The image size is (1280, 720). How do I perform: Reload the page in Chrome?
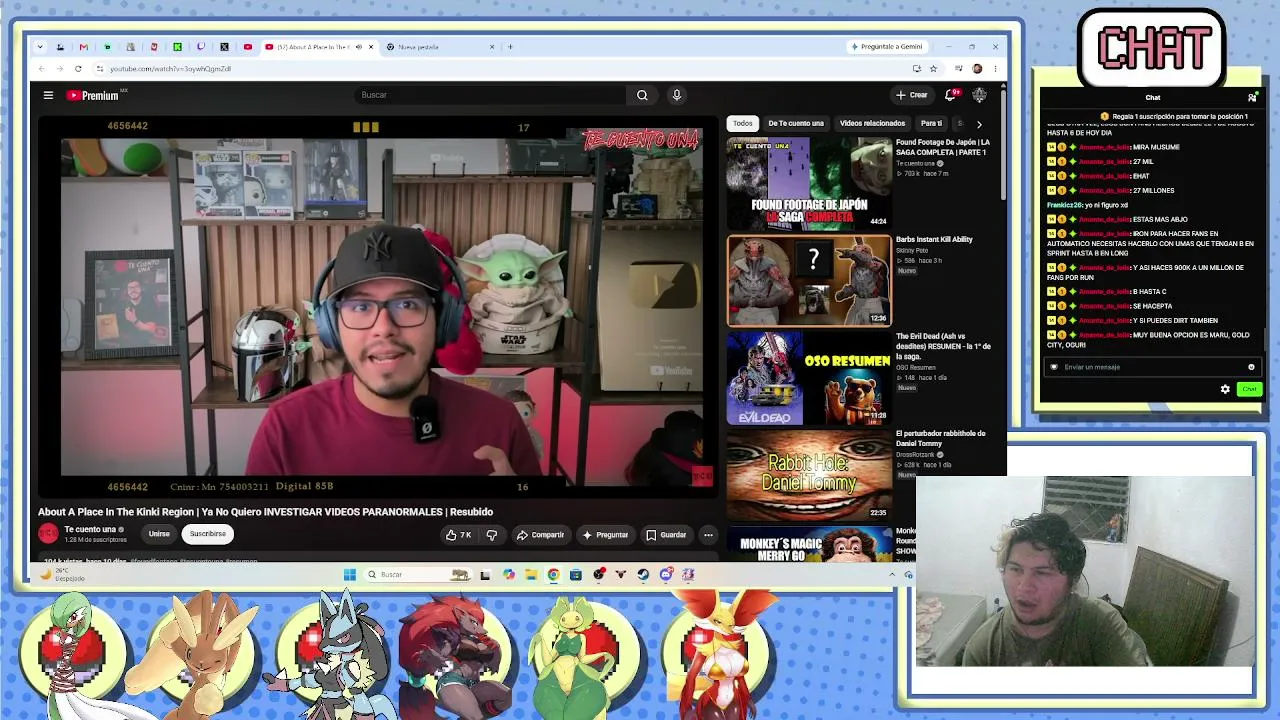(78, 69)
